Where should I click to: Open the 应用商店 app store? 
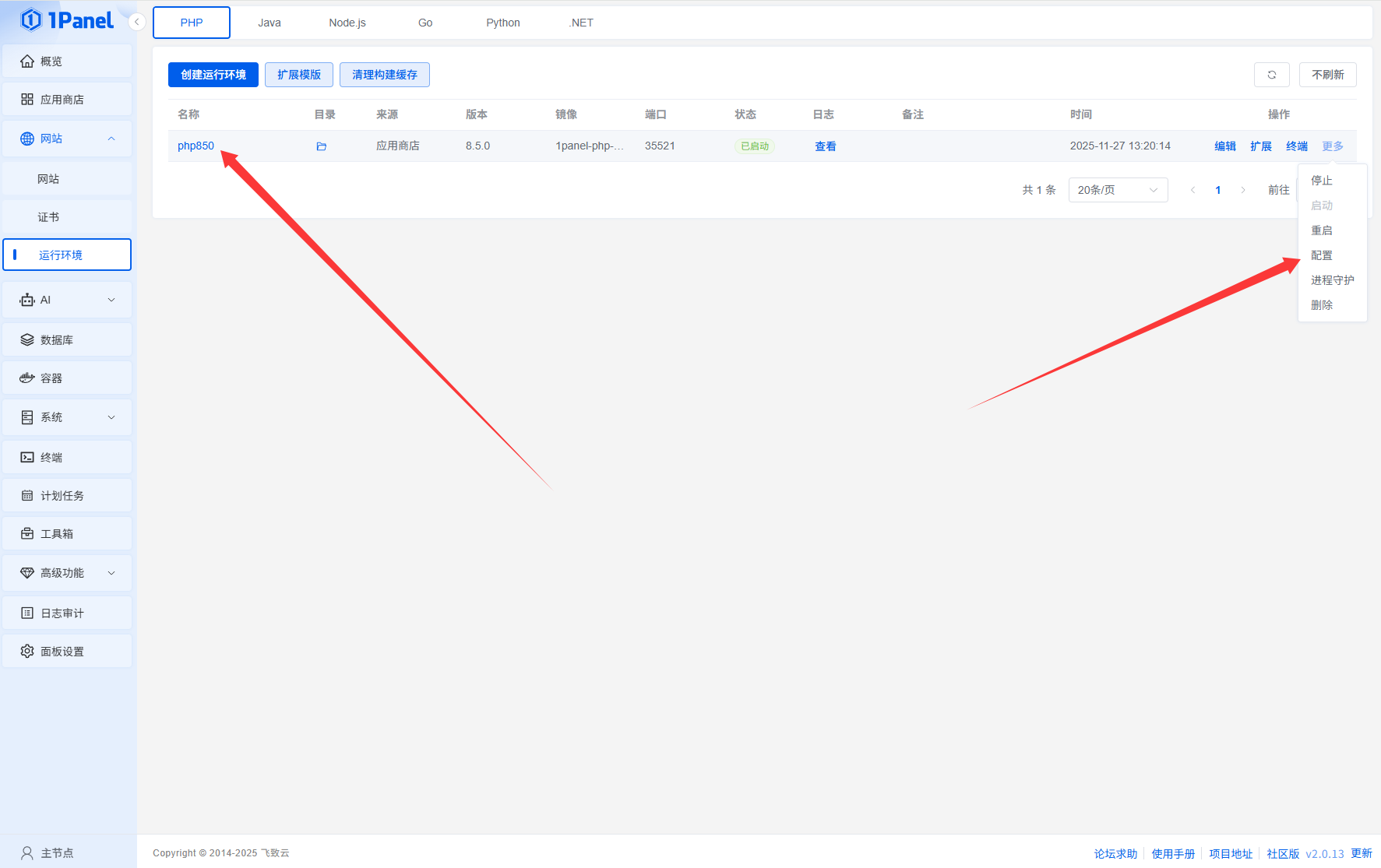pos(67,100)
